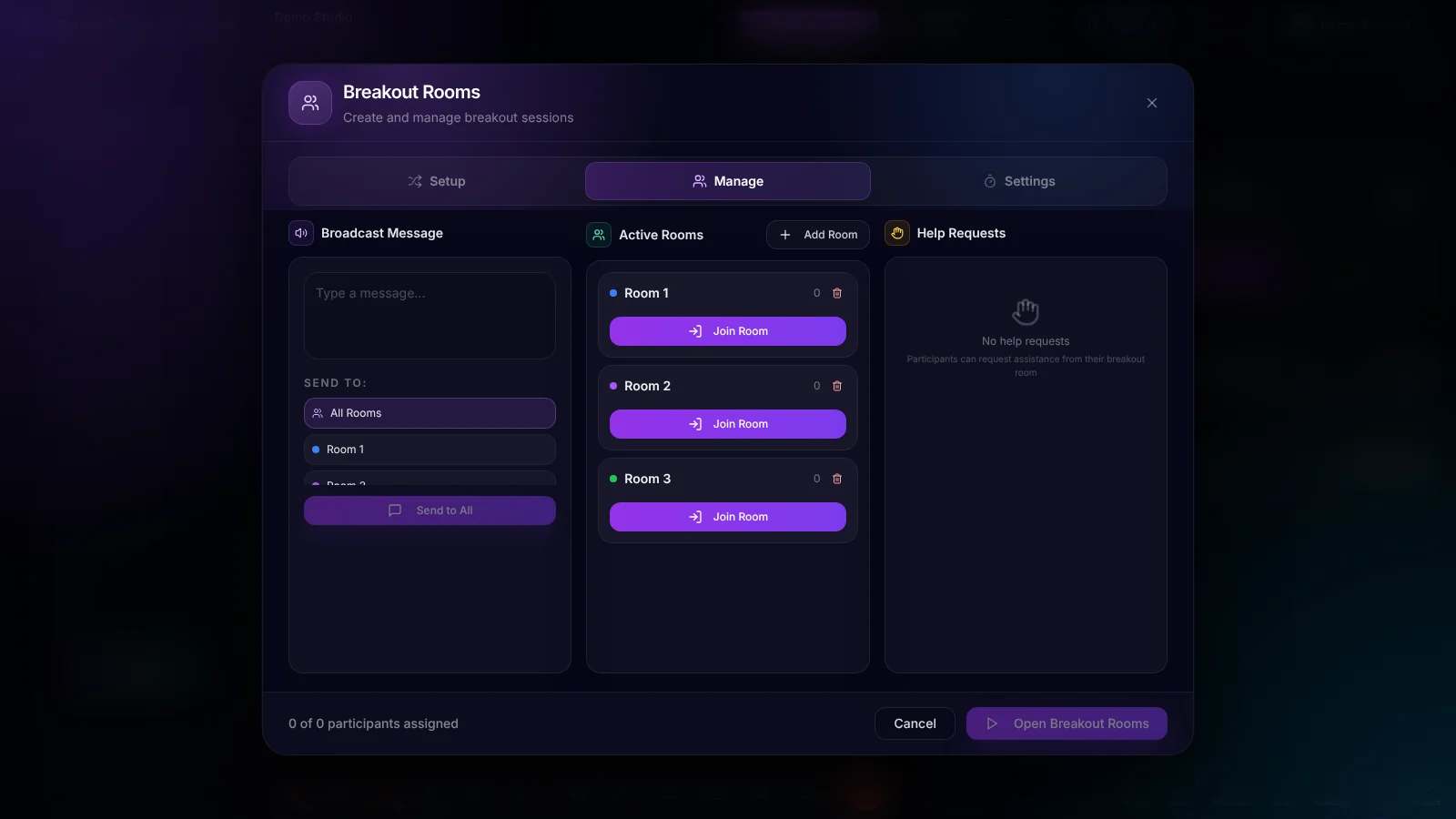Select Room 1 as message recipient
1456x819 pixels.
430,450
